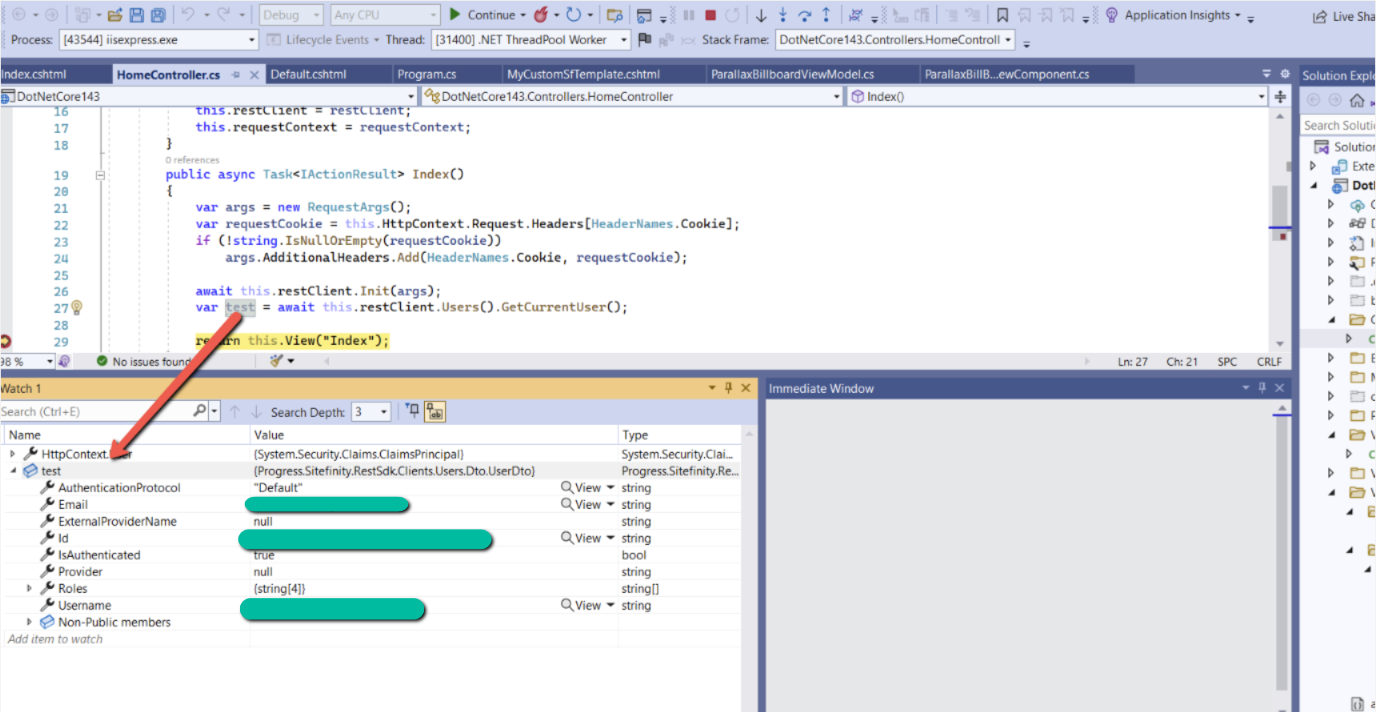Expand the HttpContext.User watch row
The image size is (1376, 712).
click(12, 454)
